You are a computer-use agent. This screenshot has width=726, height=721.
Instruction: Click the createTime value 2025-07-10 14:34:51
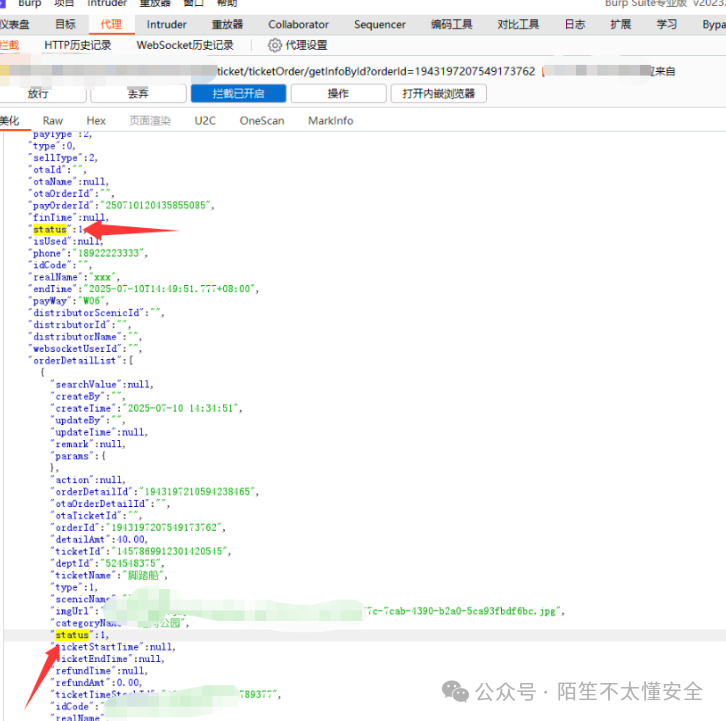pyautogui.click(x=180, y=408)
